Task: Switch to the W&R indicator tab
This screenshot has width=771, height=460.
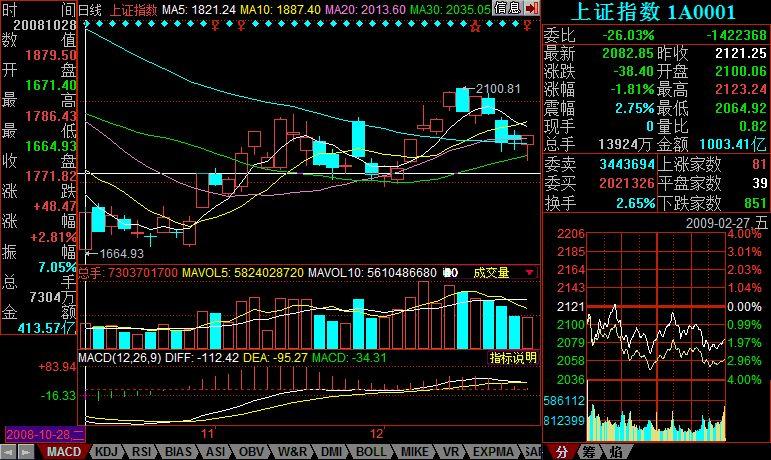Action: pos(292,452)
